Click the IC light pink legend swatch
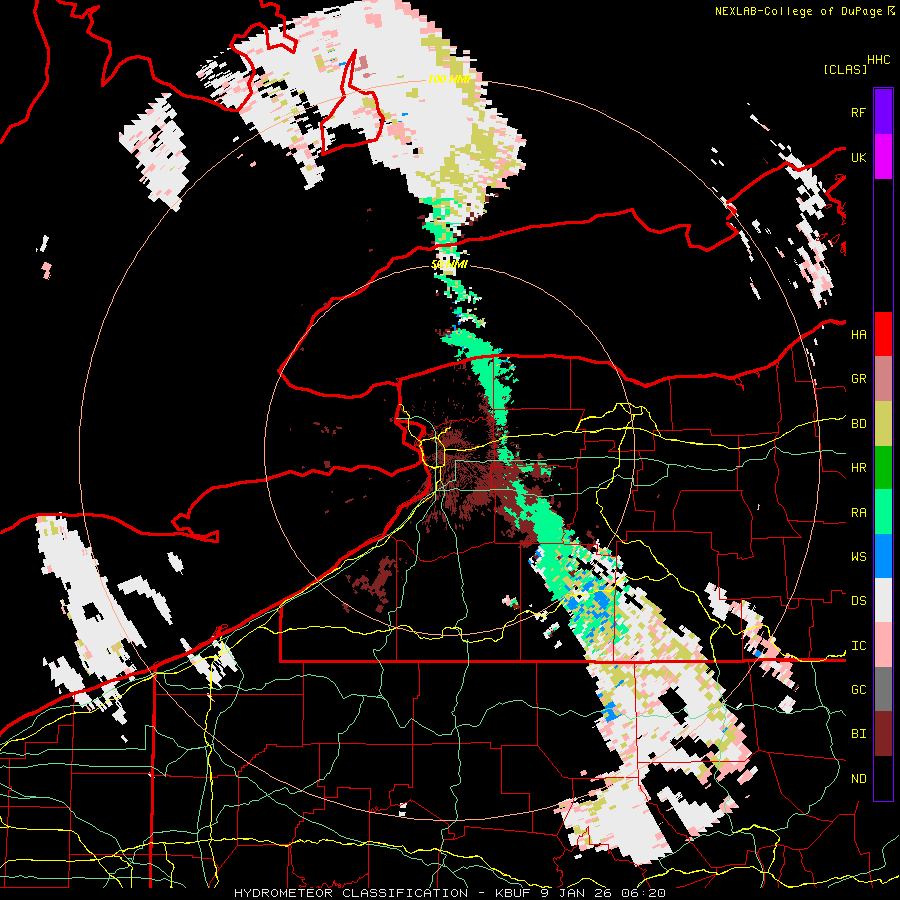This screenshot has width=900, height=900. point(883,645)
